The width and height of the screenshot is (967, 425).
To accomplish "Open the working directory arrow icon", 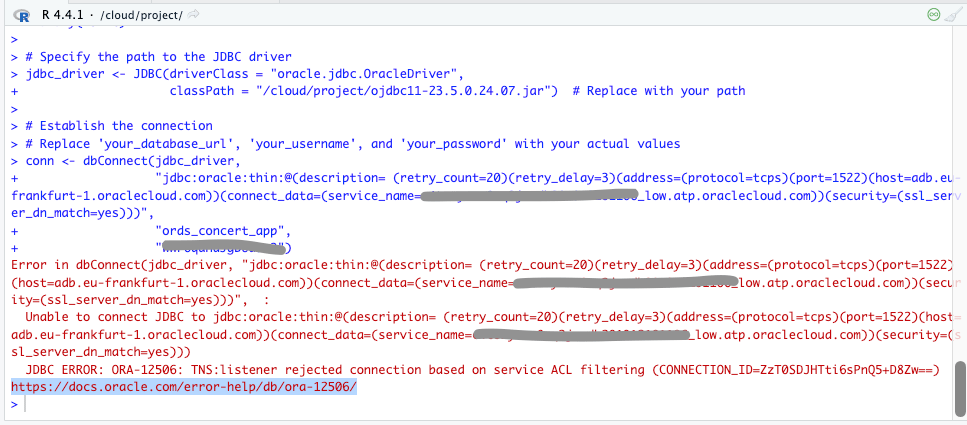I will click(193, 14).
